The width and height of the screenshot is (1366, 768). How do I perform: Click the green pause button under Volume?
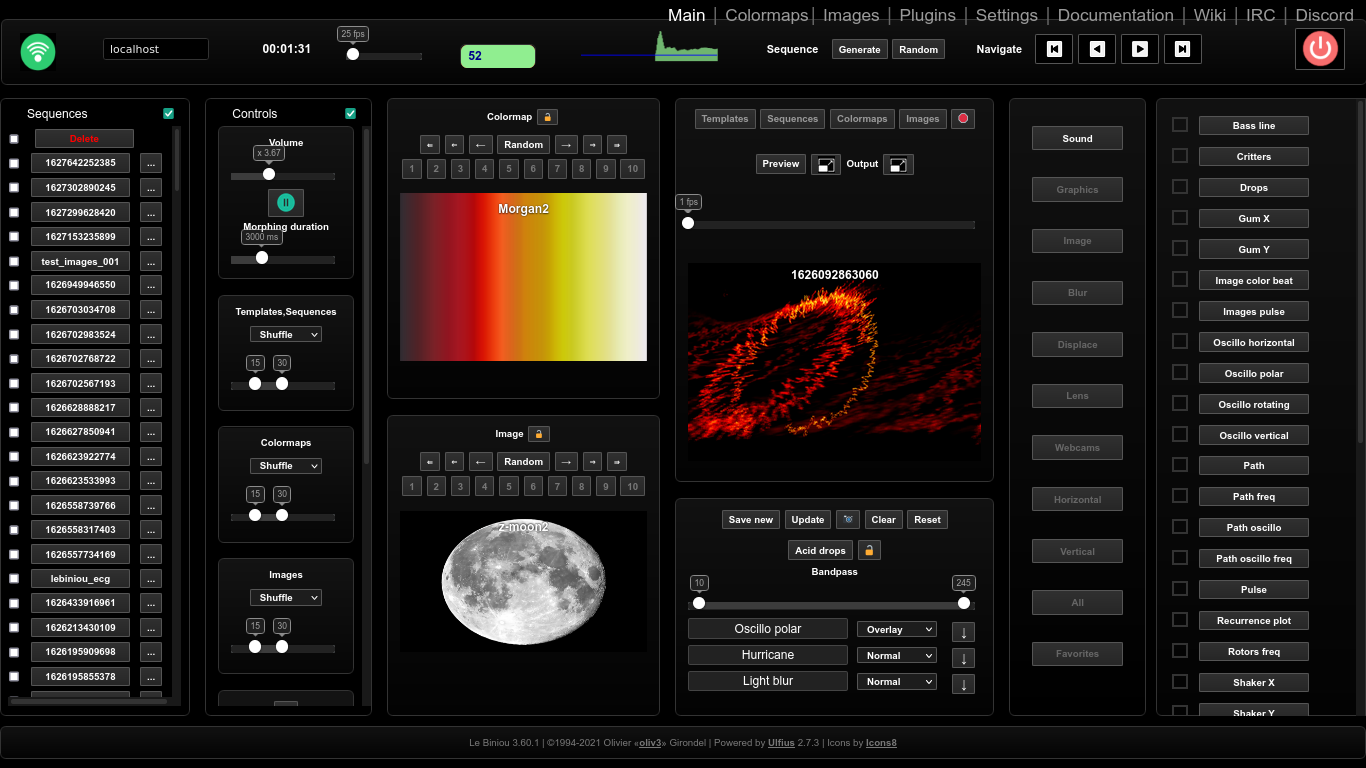[286, 203]
